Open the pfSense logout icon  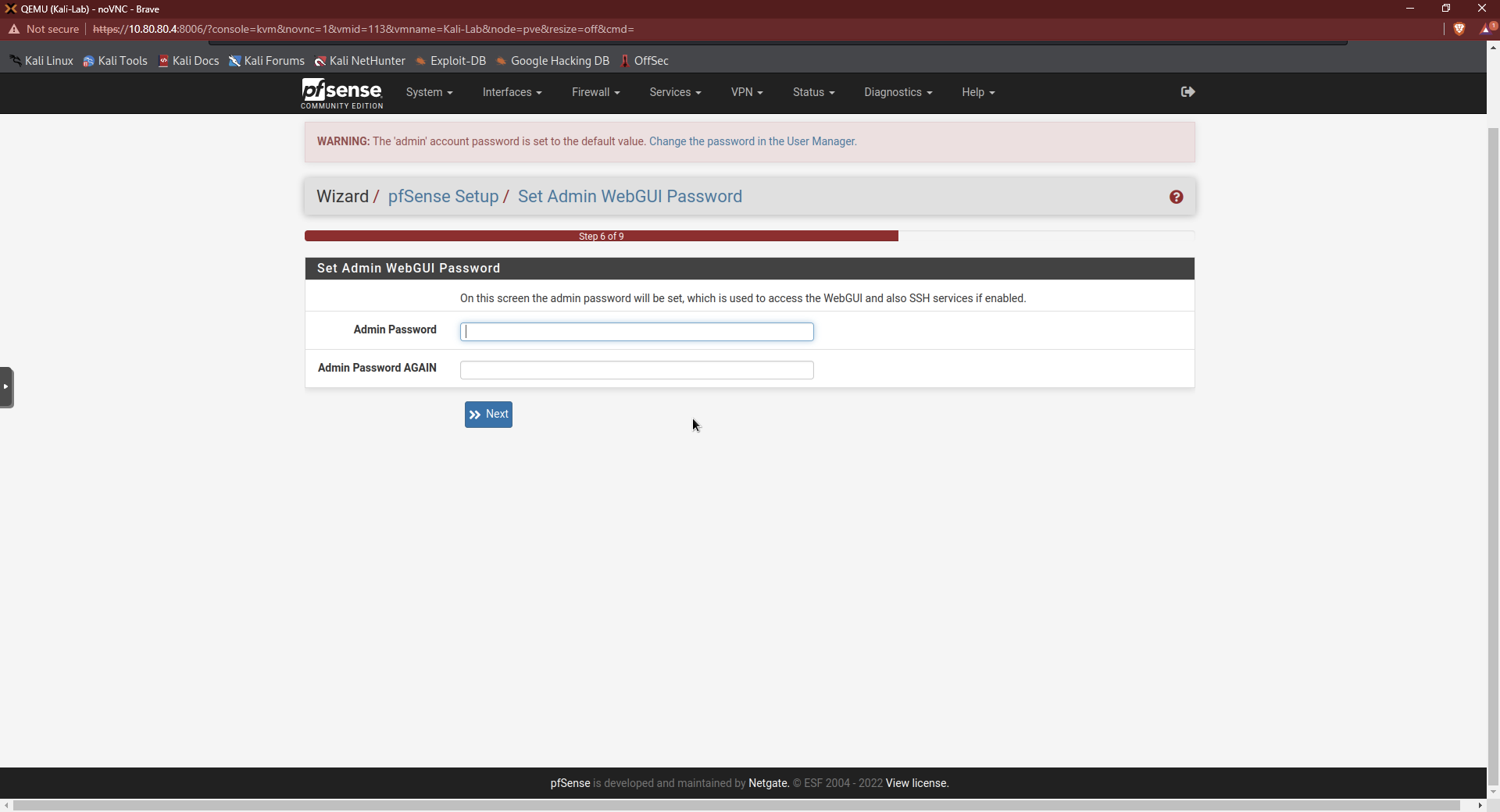[1187, 91]
